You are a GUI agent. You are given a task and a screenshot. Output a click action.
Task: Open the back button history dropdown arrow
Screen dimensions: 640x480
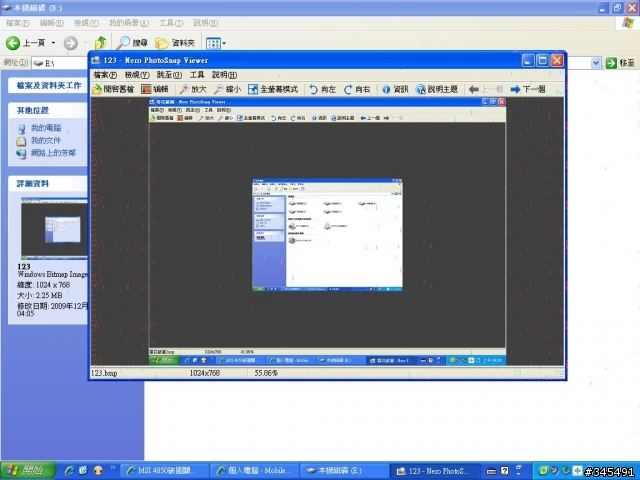[x=53, y=43]
